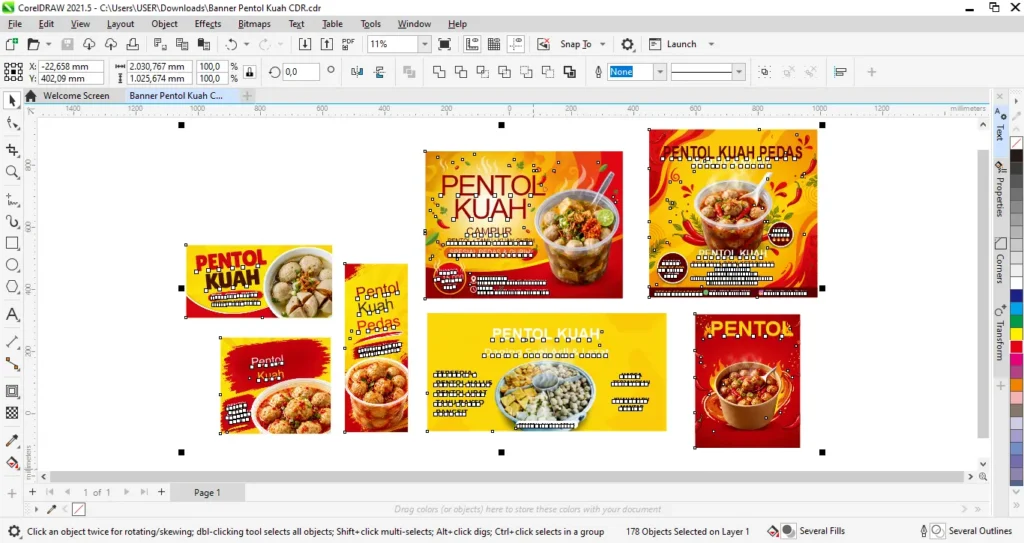Click Publish to PDF icon
This screenshot has width=1024, height=543.
pyautogui.click(x=348, y=44)
